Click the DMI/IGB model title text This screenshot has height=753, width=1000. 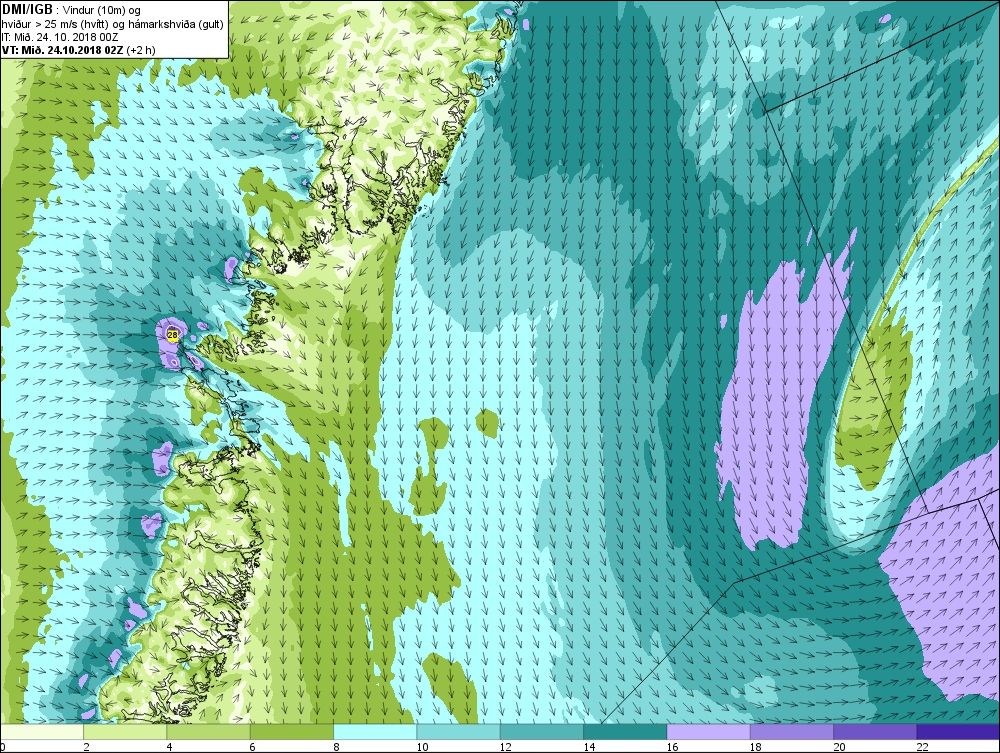(27, 9)
